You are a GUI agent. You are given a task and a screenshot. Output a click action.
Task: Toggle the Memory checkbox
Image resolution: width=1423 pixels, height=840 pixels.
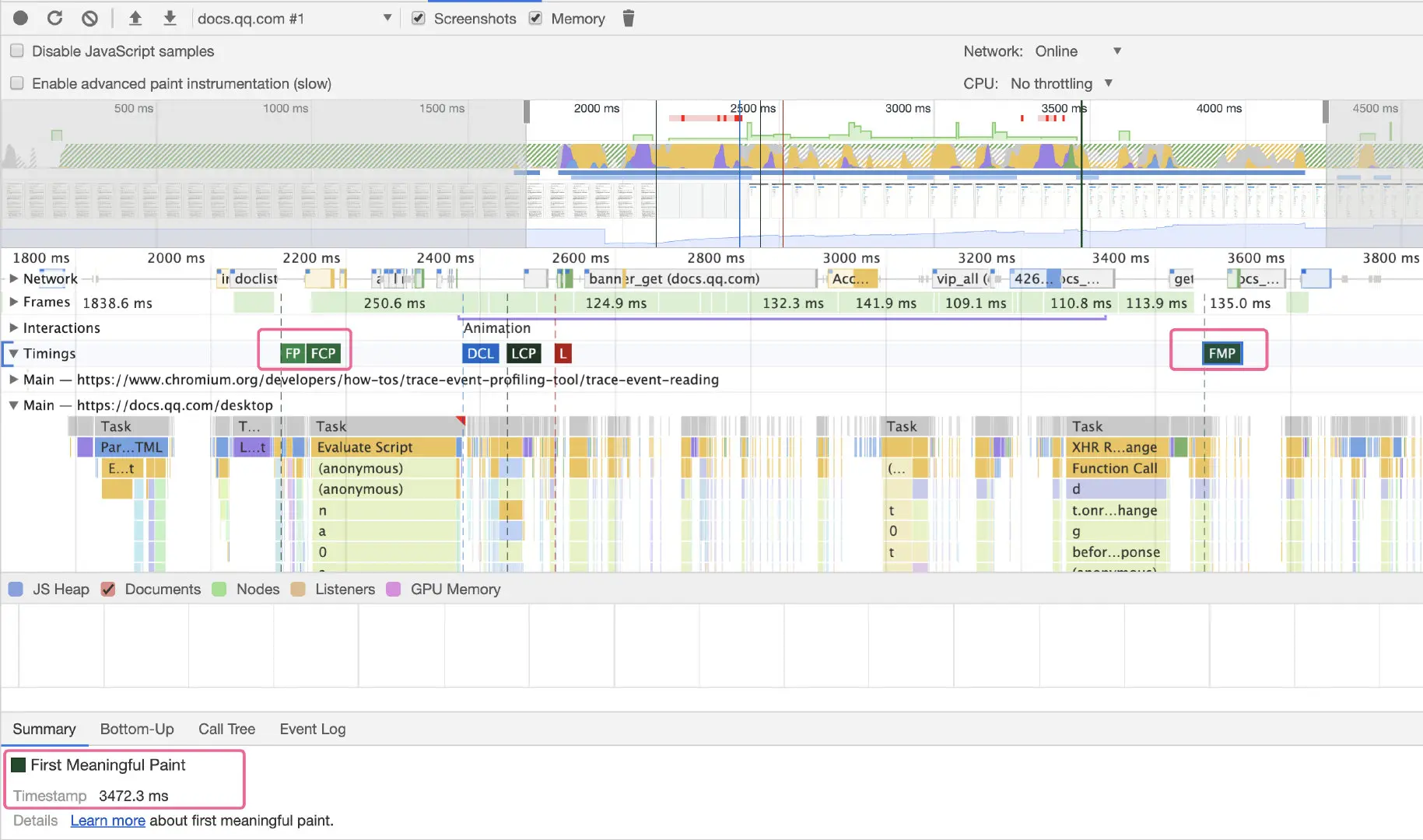pos(535,18)
